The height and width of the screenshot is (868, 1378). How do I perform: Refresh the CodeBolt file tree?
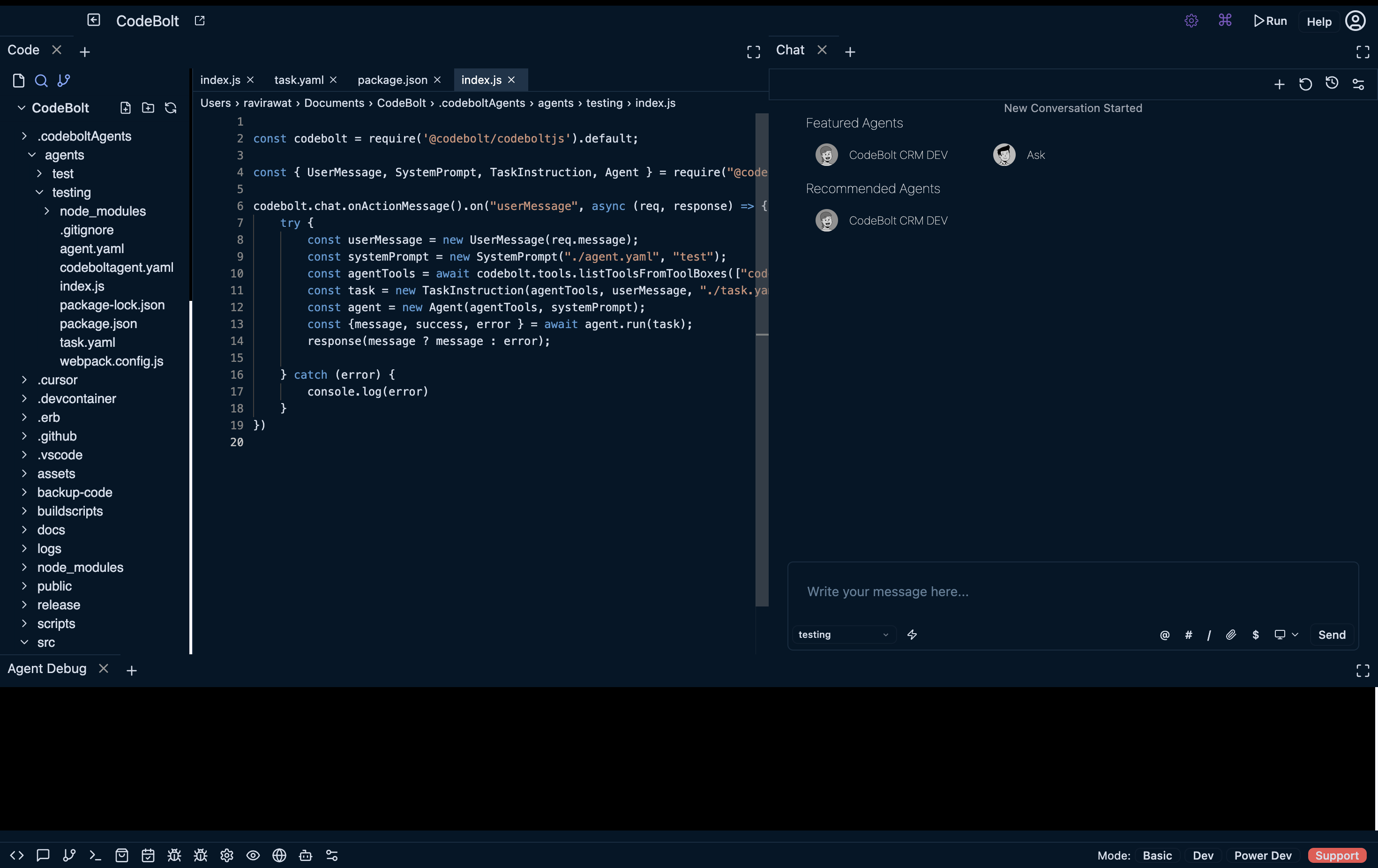171,108
